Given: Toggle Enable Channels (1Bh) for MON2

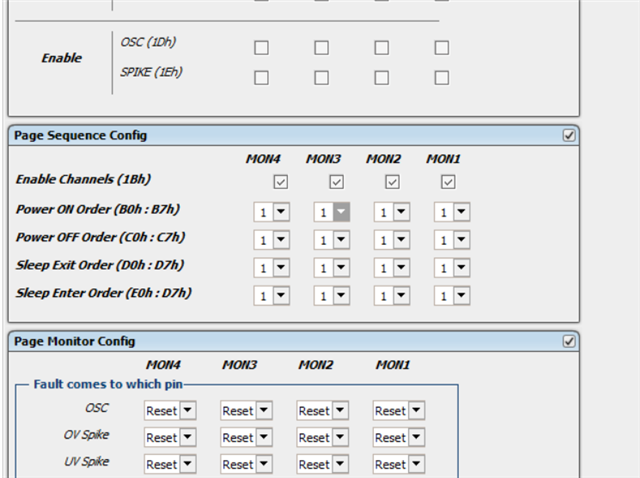Looking at the screenshot, I should (392, 182).
